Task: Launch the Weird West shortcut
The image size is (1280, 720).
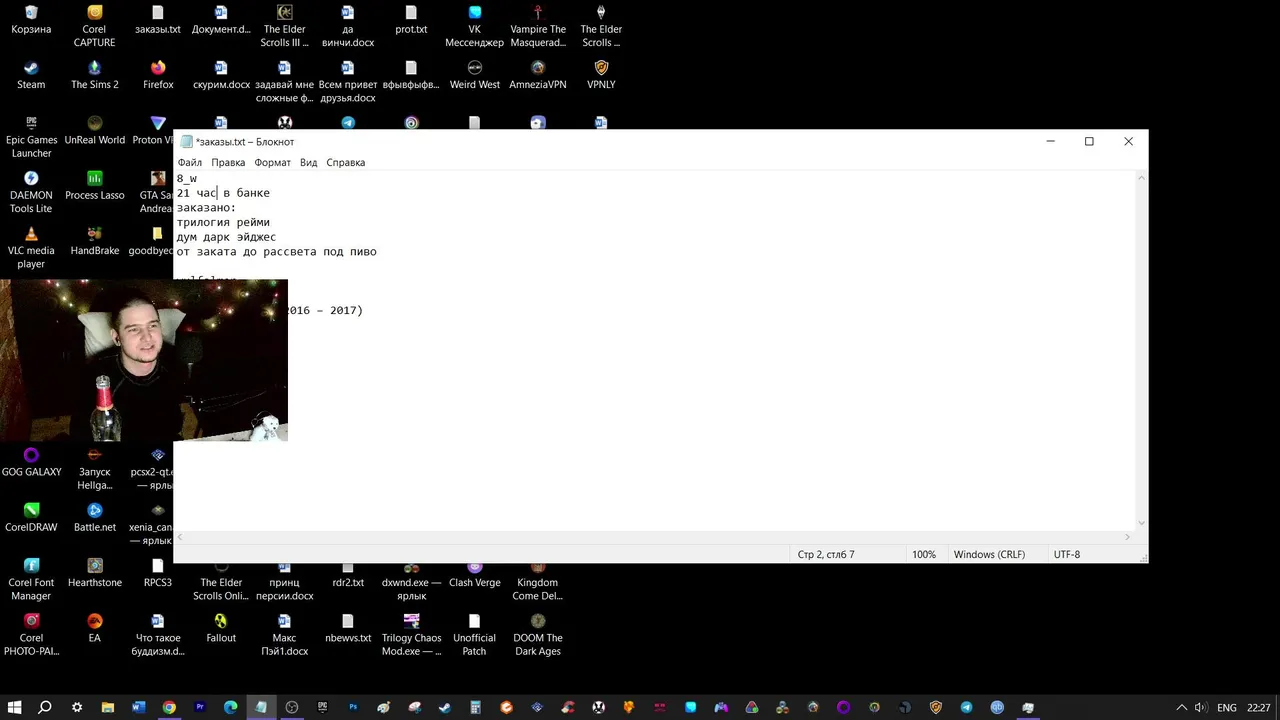Action: pos(475,75)
